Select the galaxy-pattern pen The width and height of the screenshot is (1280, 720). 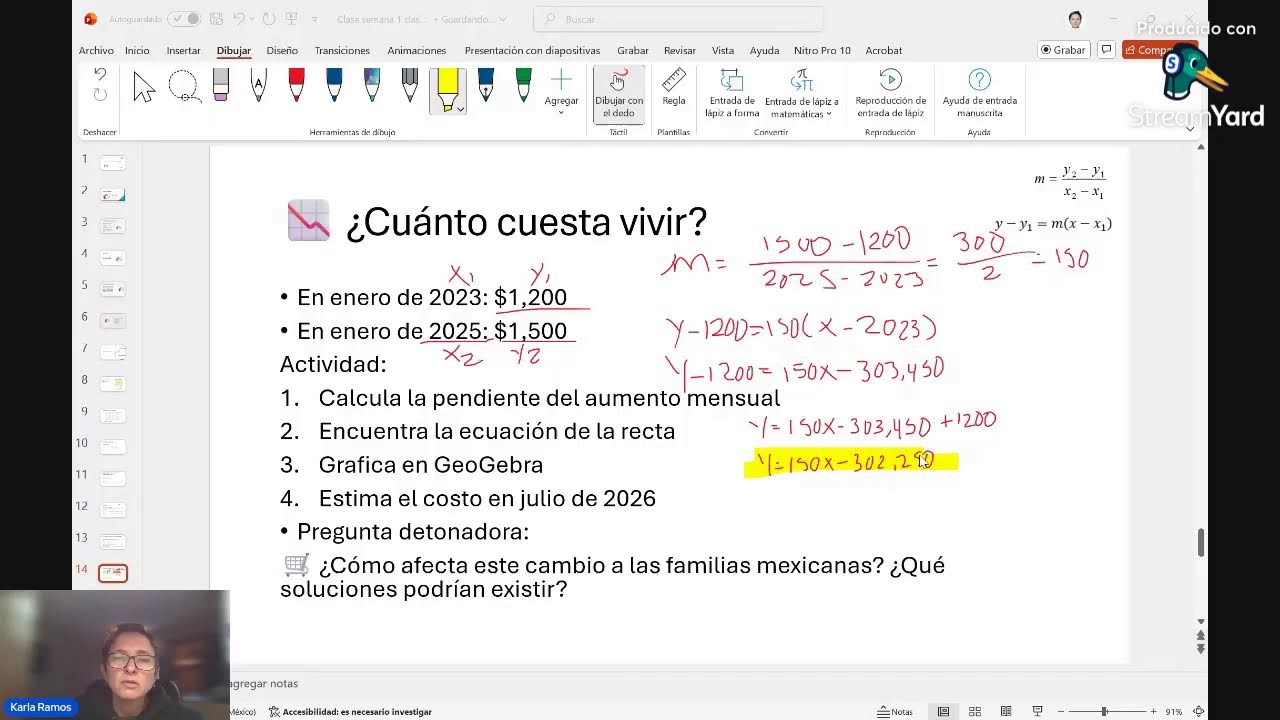pyautogui.click(x=372, y=86)
